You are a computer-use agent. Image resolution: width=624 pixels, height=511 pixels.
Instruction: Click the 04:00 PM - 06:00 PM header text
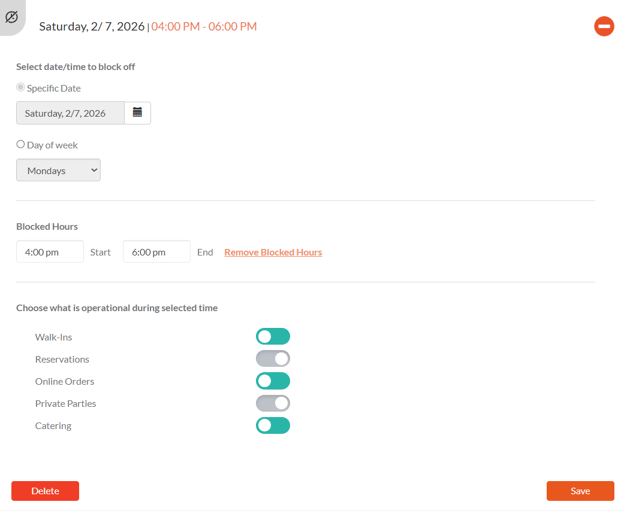[x=204, y=26]
